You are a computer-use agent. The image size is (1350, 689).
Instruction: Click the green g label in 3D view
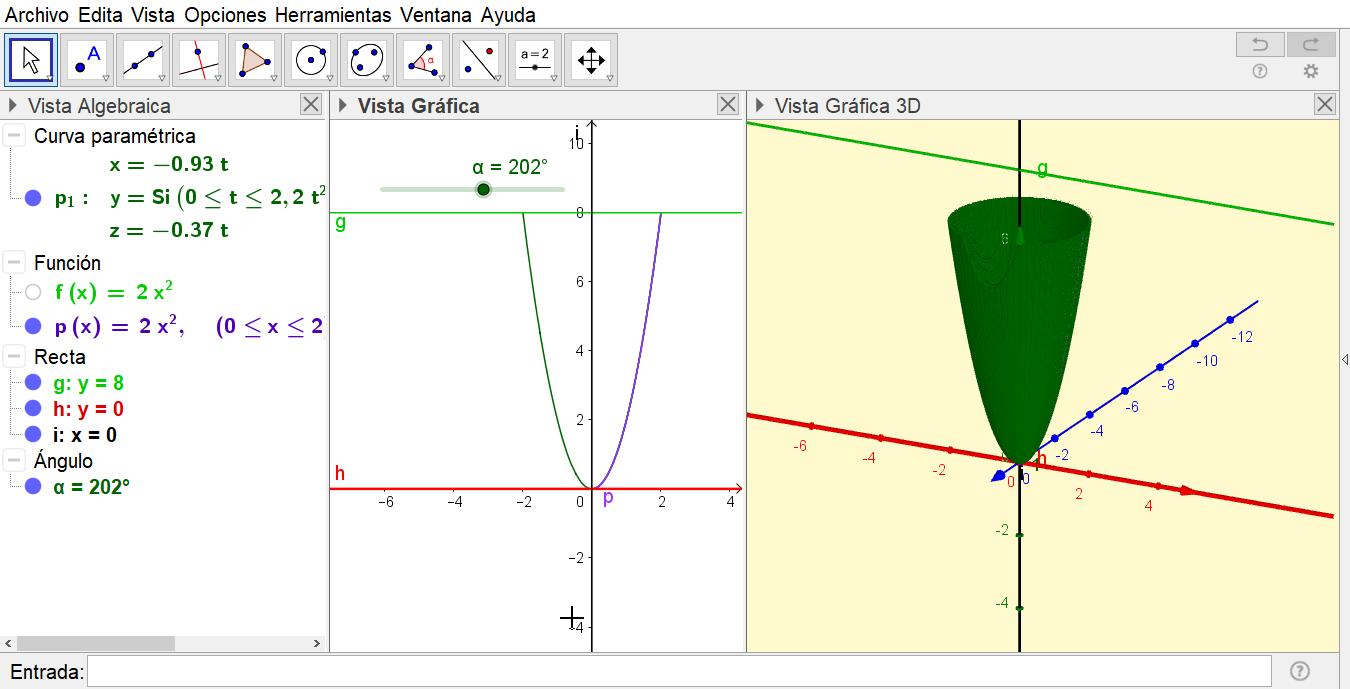[x=1043, y=168]
